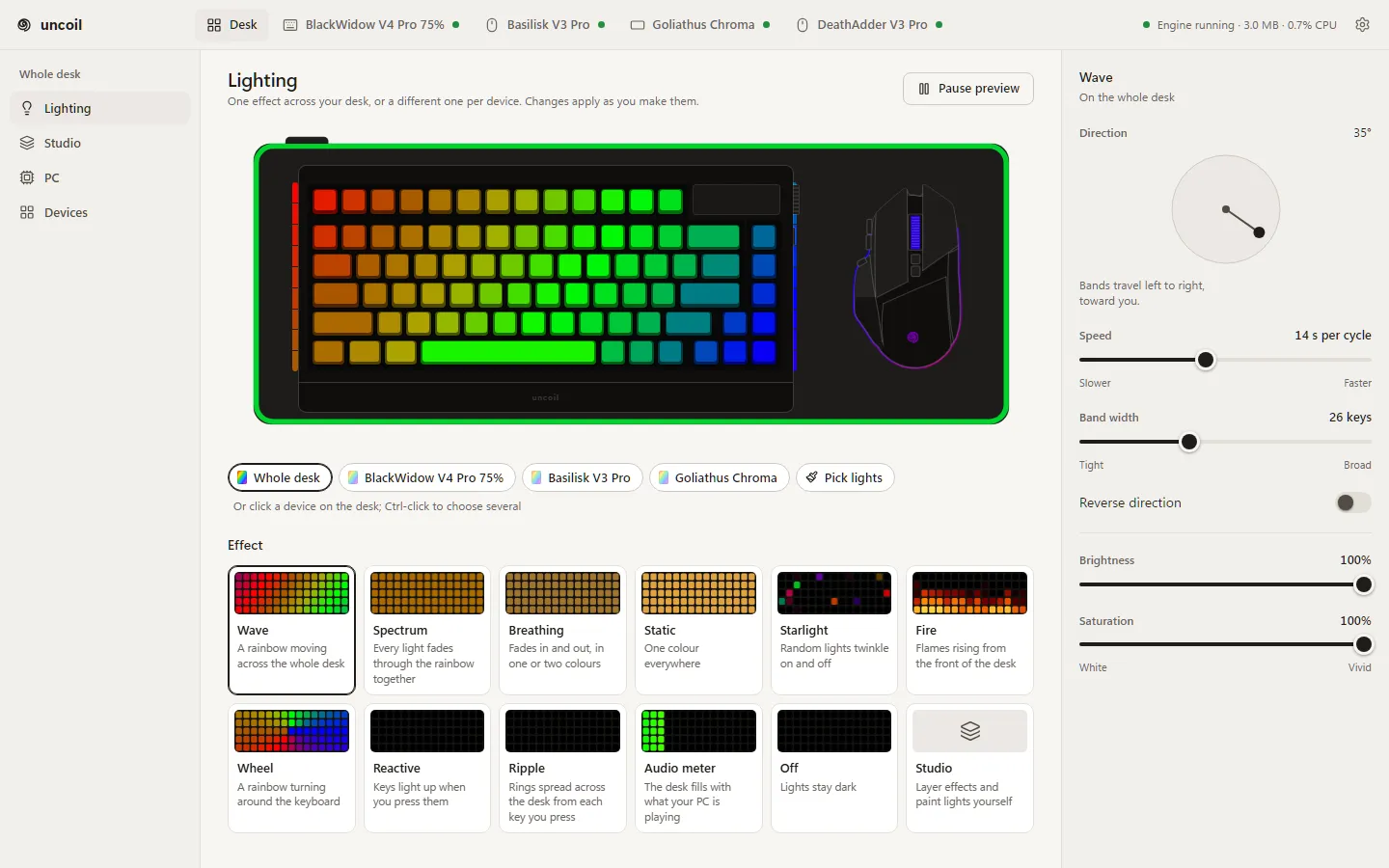Select the BlackWidow V4 Pro 75% target chip
1389x868 pixels.
(427, 477)
